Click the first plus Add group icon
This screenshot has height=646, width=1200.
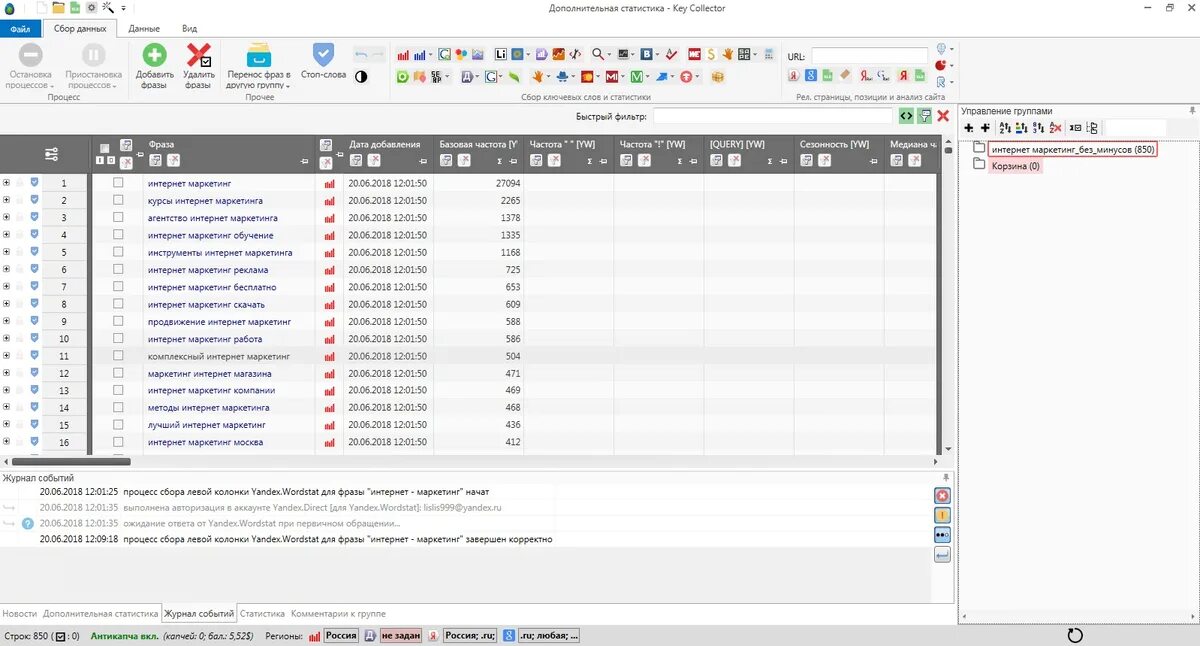pyautogui.click(x=969, y=128)
